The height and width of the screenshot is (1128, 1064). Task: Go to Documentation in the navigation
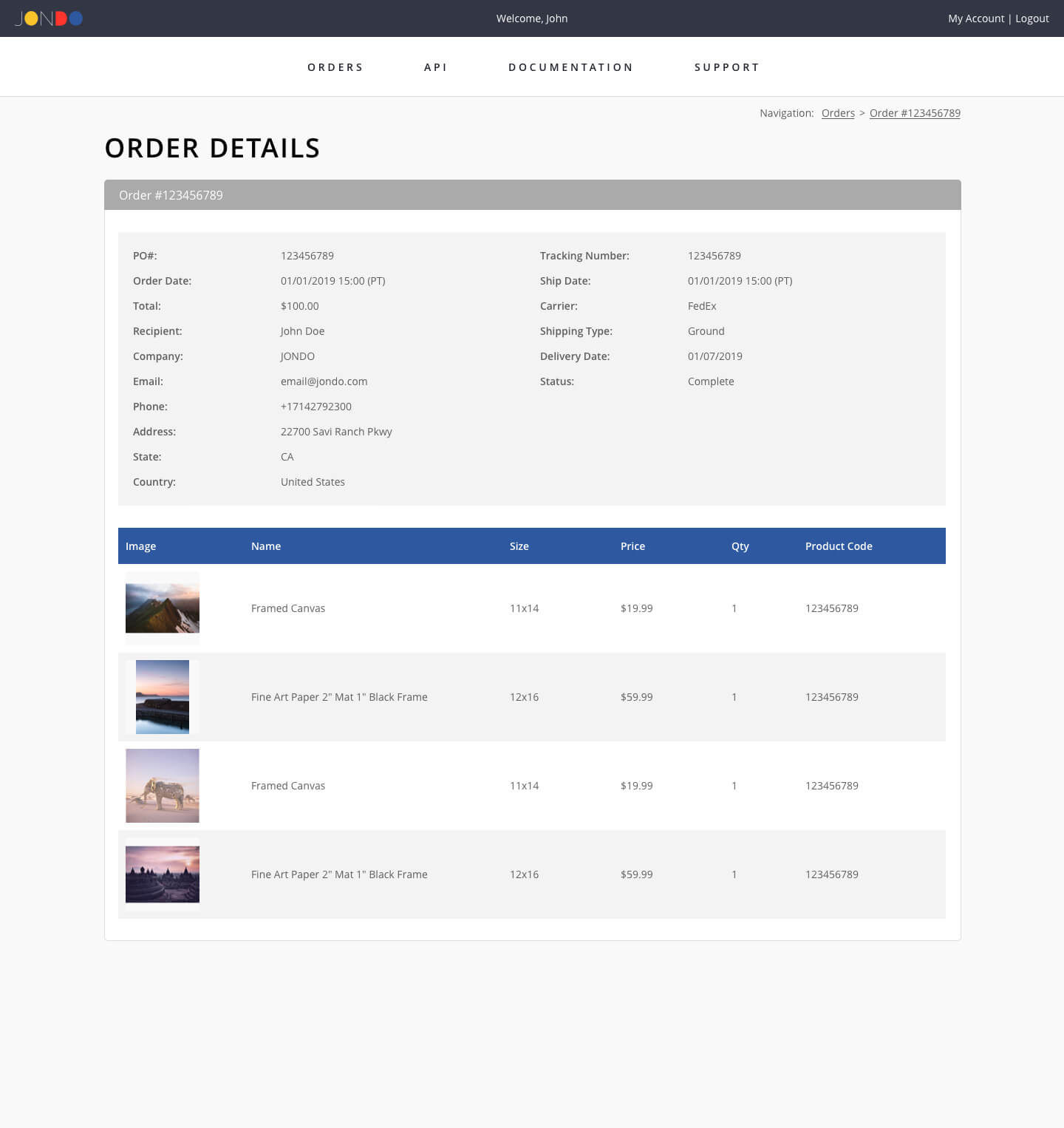coord(571,67)
